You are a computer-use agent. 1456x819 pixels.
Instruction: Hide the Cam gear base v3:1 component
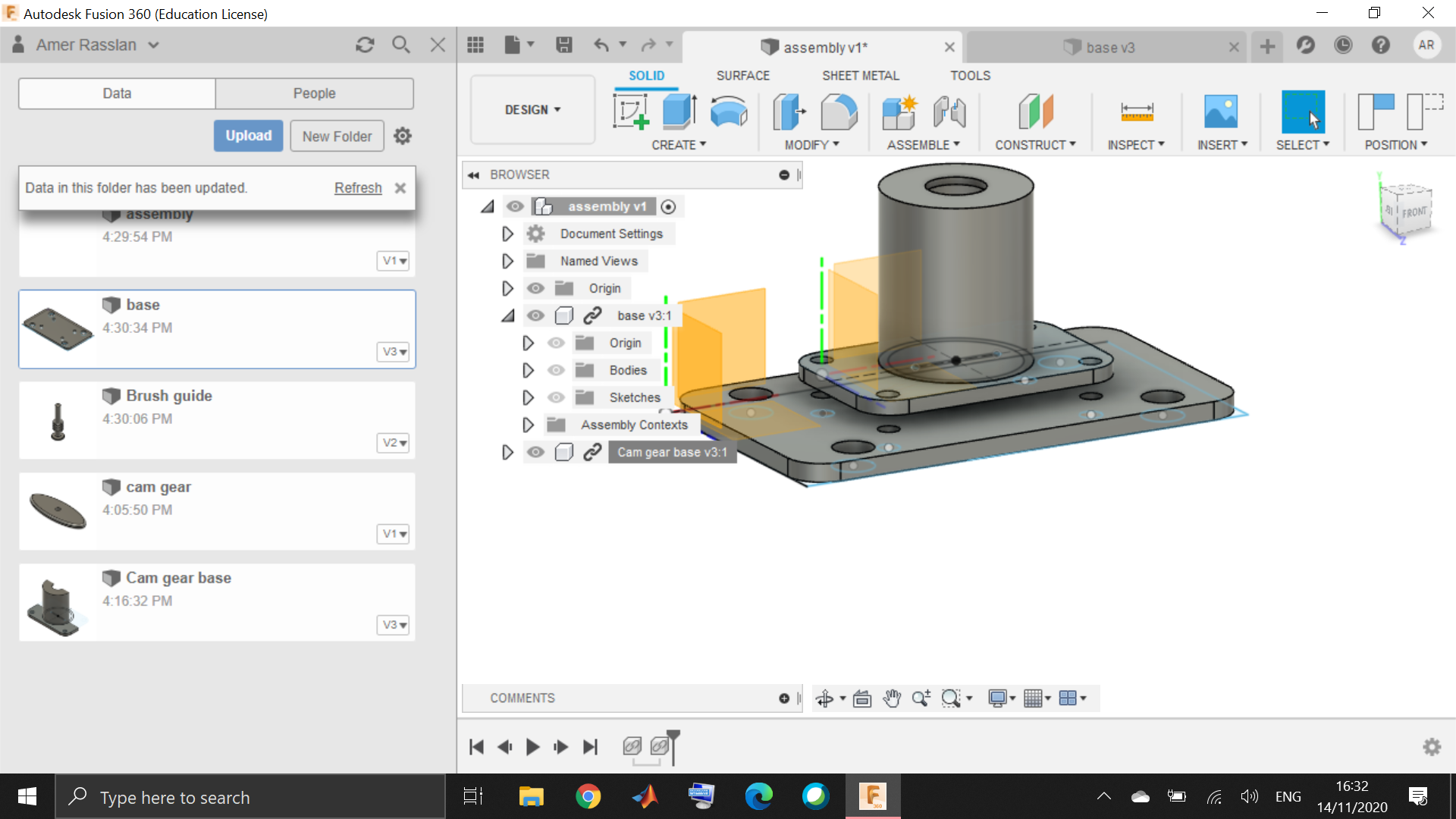tap(535, 452)
